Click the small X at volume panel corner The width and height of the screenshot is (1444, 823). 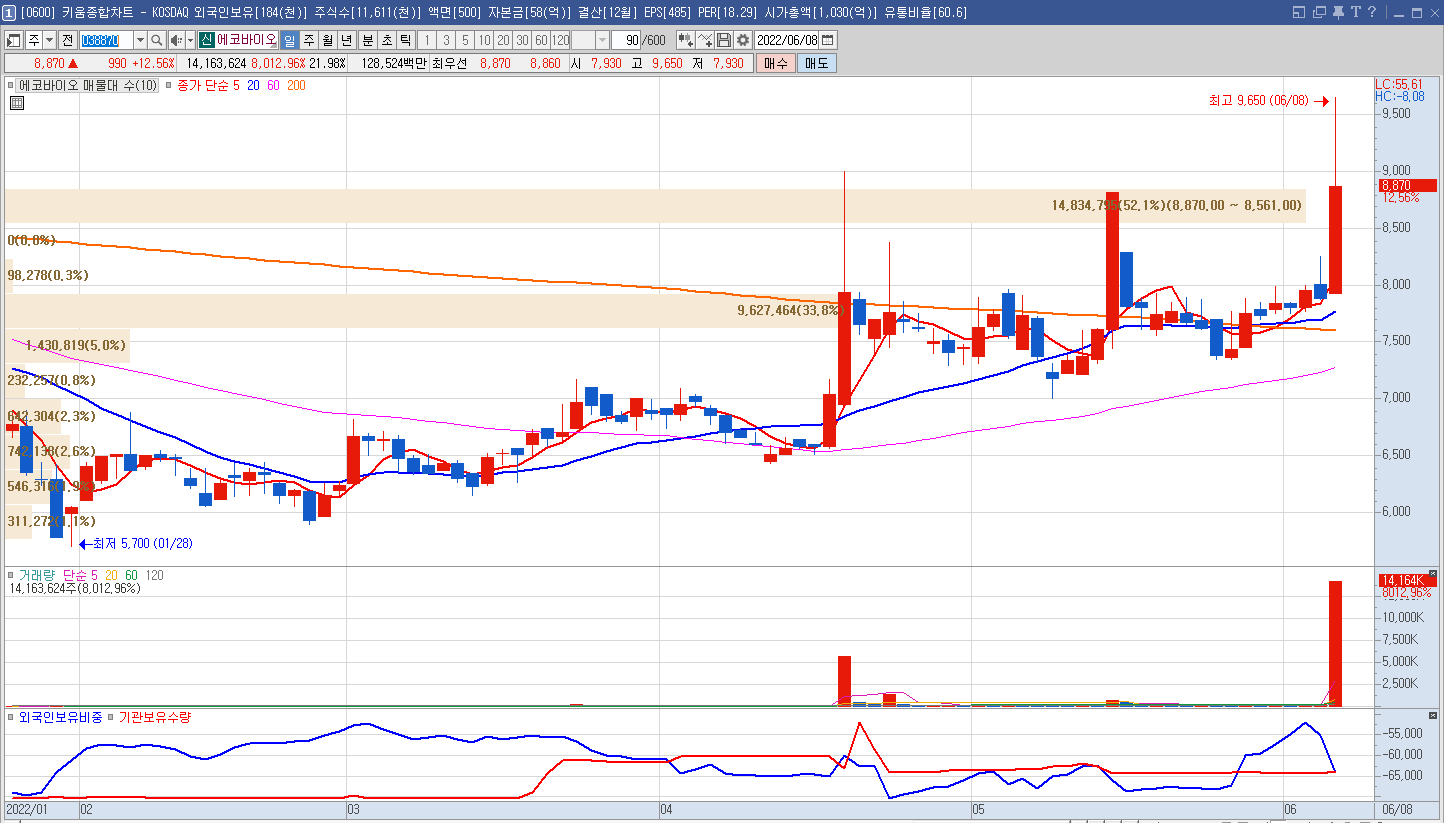coord(1432,573)
